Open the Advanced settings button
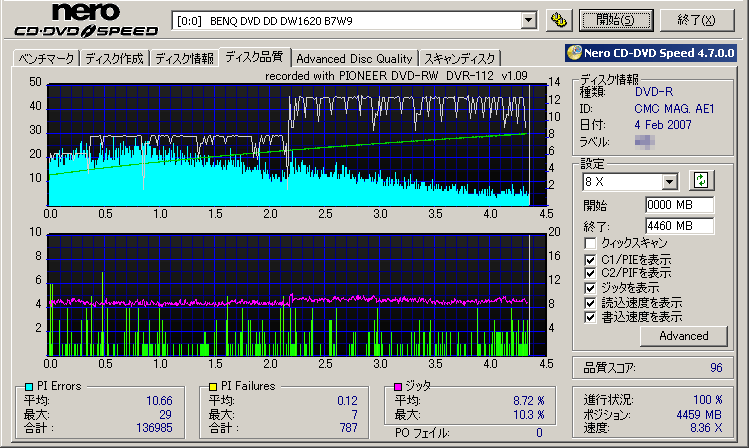749x448 pixels. (684, 336)
